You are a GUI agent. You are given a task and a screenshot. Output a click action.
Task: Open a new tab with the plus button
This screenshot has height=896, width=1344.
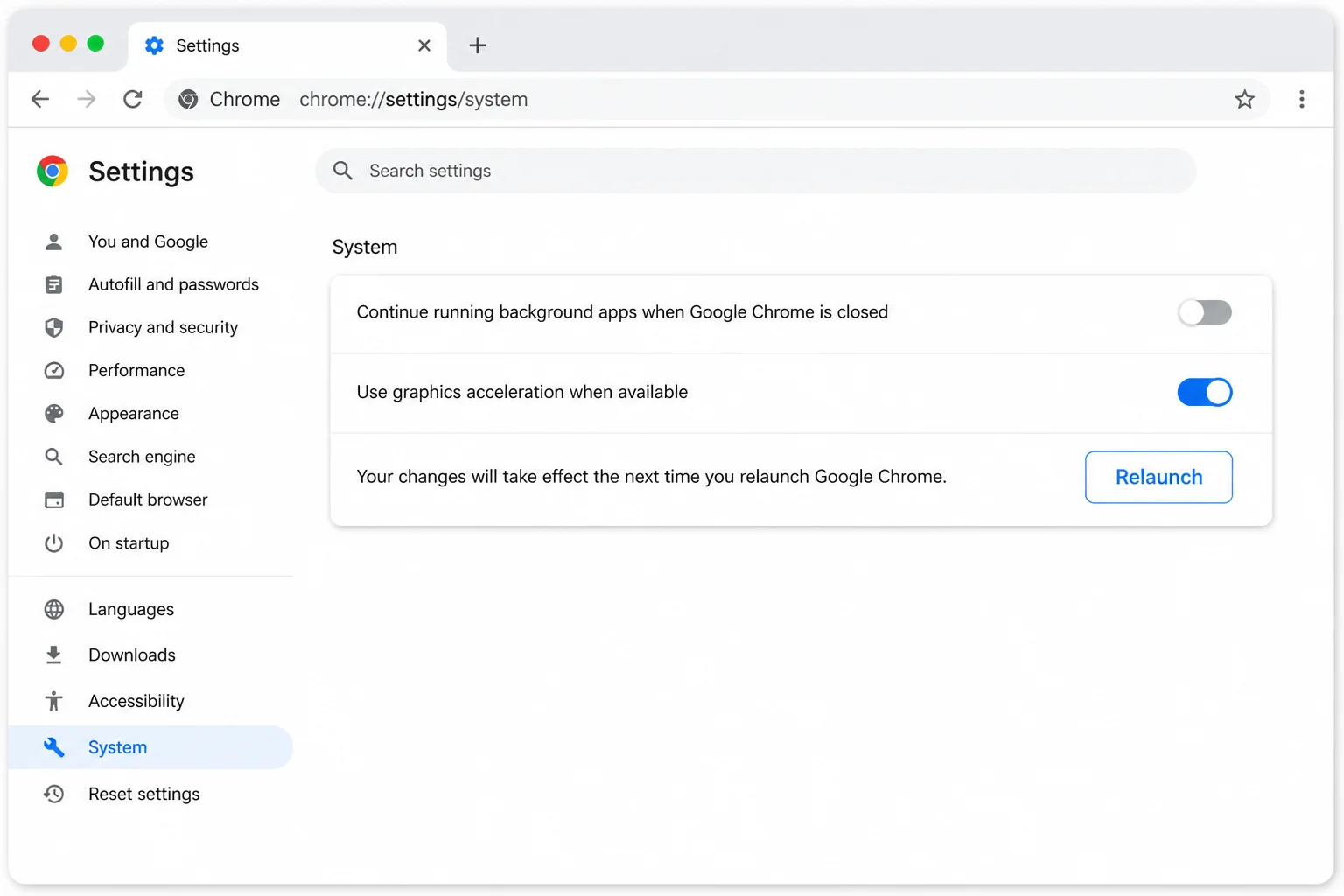[x=478, y=45]
